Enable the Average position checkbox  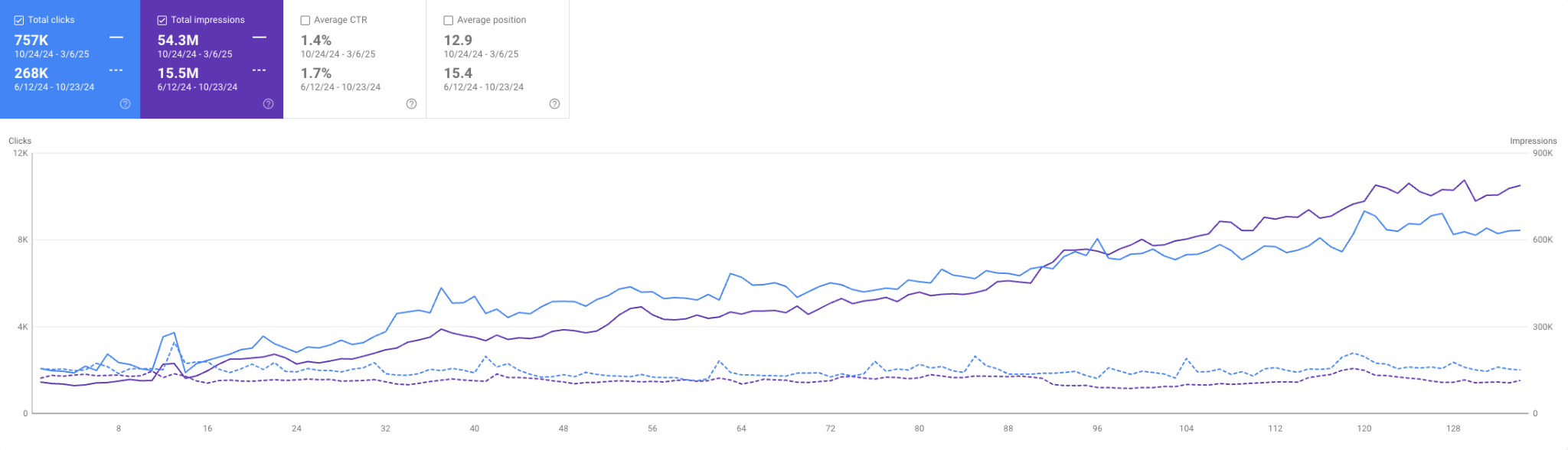pos(449,21)
